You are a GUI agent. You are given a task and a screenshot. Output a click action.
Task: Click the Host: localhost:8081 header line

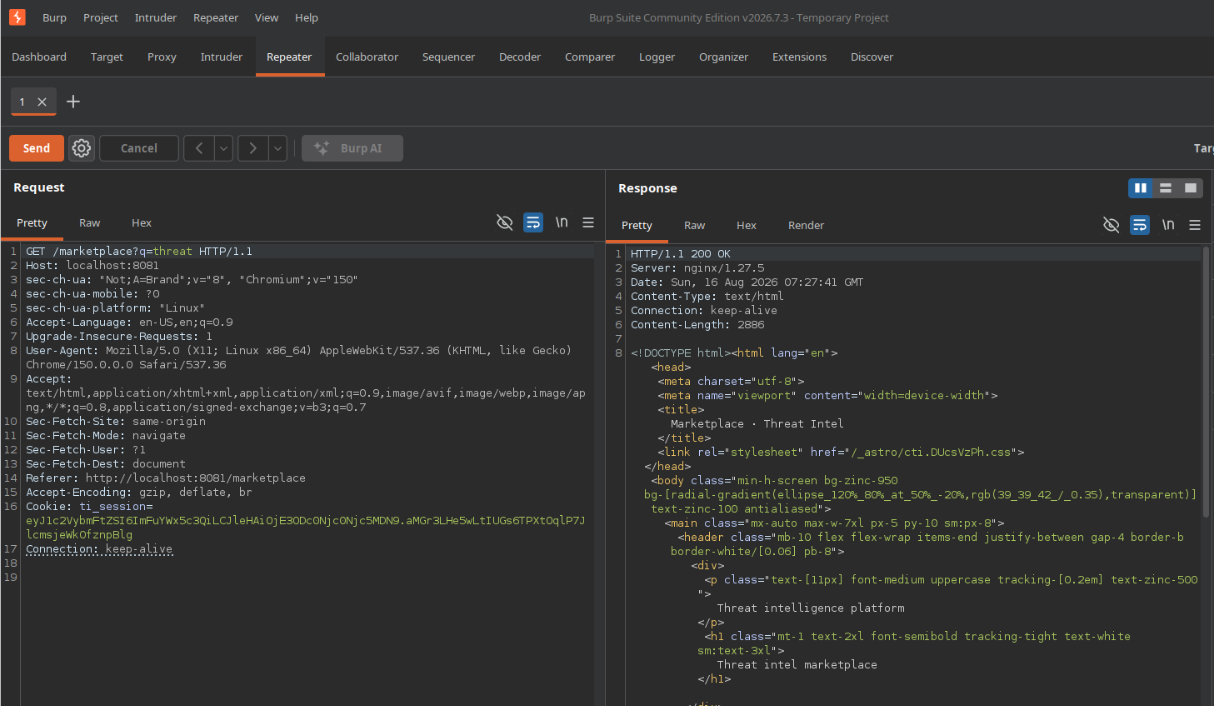(92, 266)
